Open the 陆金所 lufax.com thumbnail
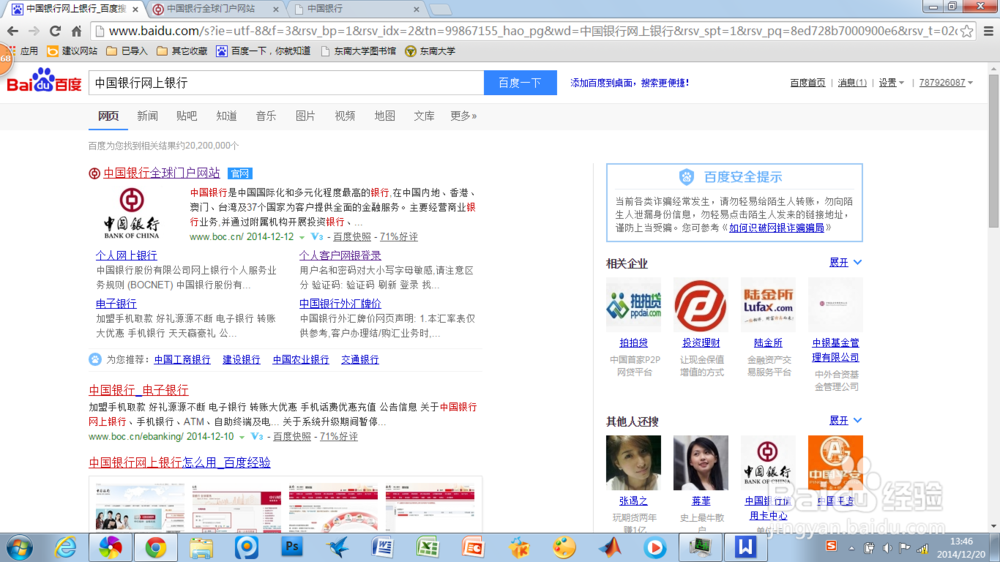 tap(768, 305)
